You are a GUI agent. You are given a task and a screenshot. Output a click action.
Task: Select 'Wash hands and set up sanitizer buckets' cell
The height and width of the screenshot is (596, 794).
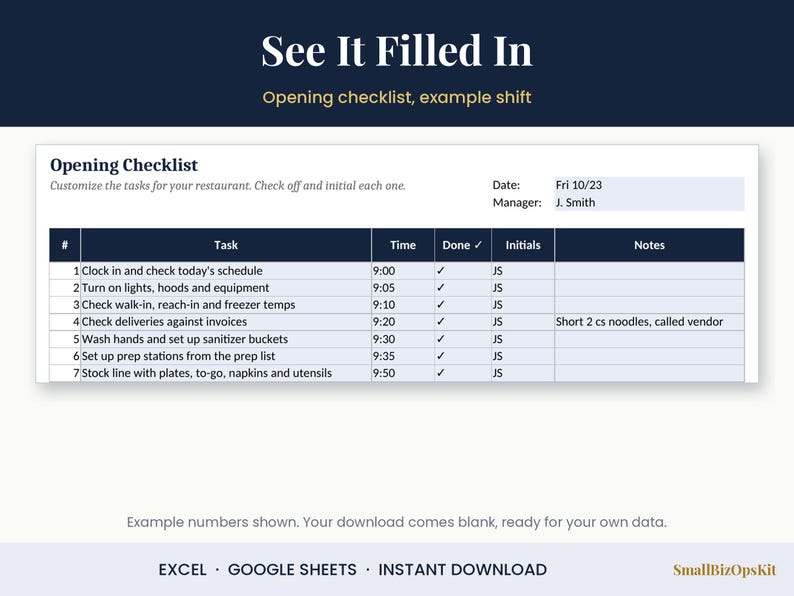pos(226,339)
